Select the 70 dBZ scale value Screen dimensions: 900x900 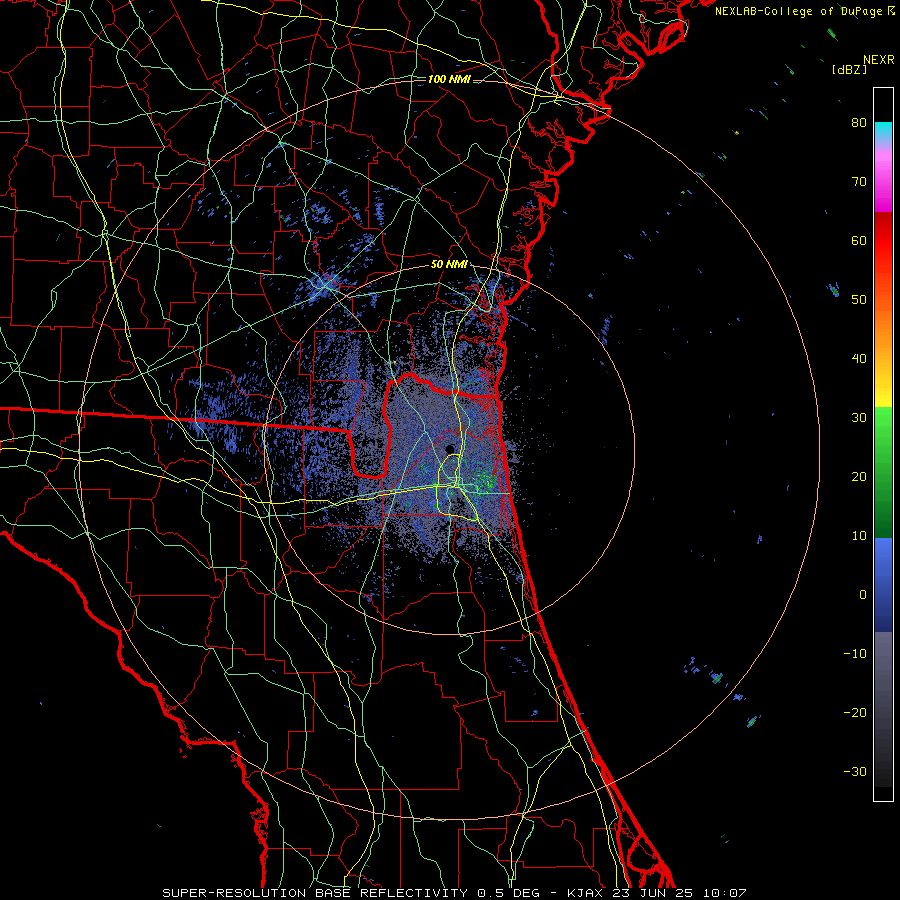(x=859, y=181)
